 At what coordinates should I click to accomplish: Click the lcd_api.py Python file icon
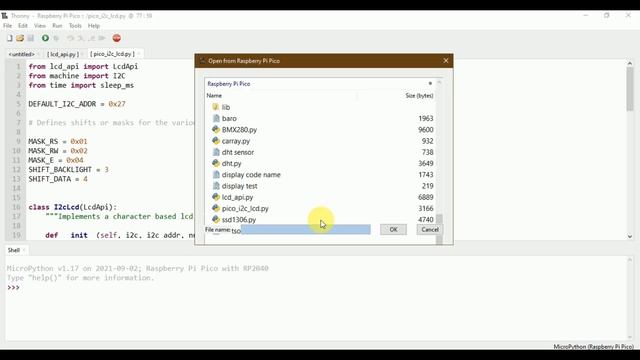[216, 197]
